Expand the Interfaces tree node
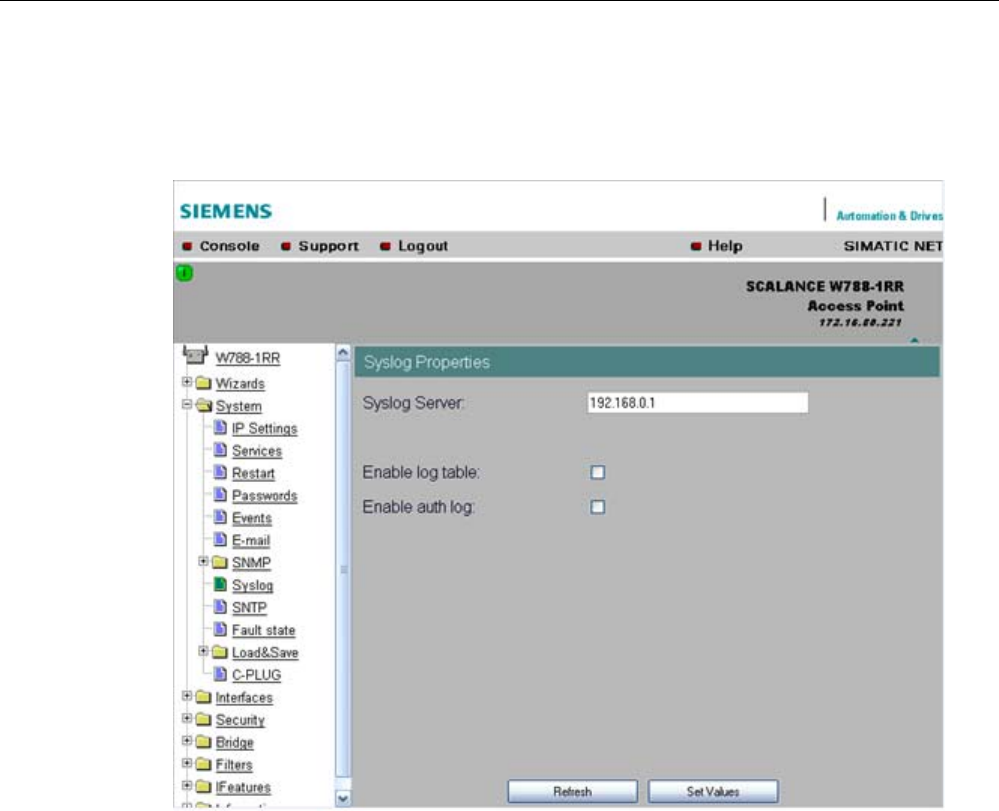 [187, 695]
